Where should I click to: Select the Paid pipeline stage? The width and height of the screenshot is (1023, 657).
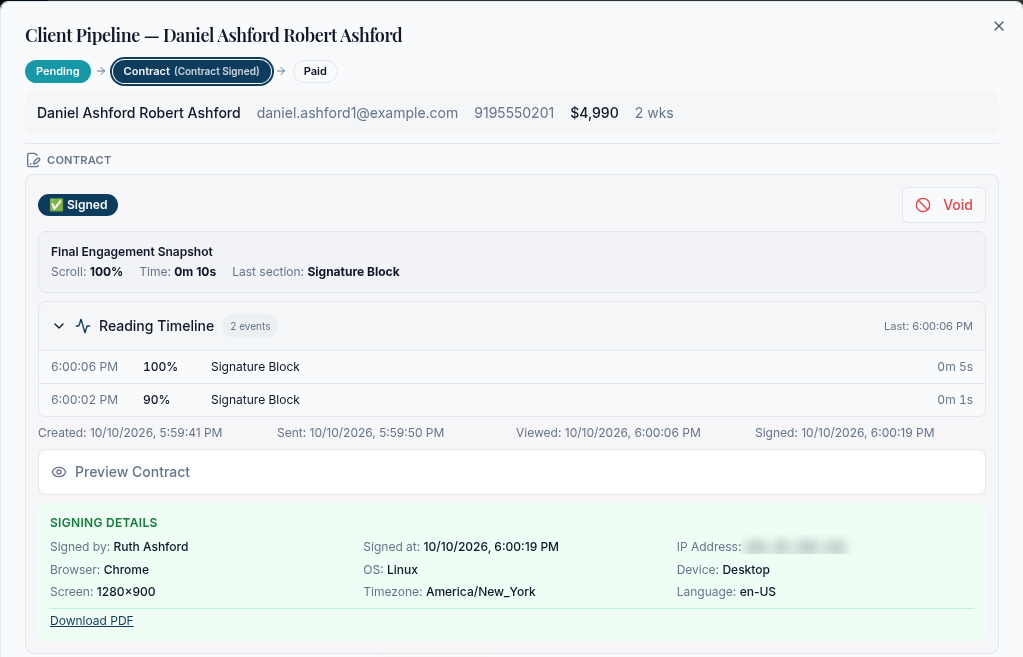315,71
